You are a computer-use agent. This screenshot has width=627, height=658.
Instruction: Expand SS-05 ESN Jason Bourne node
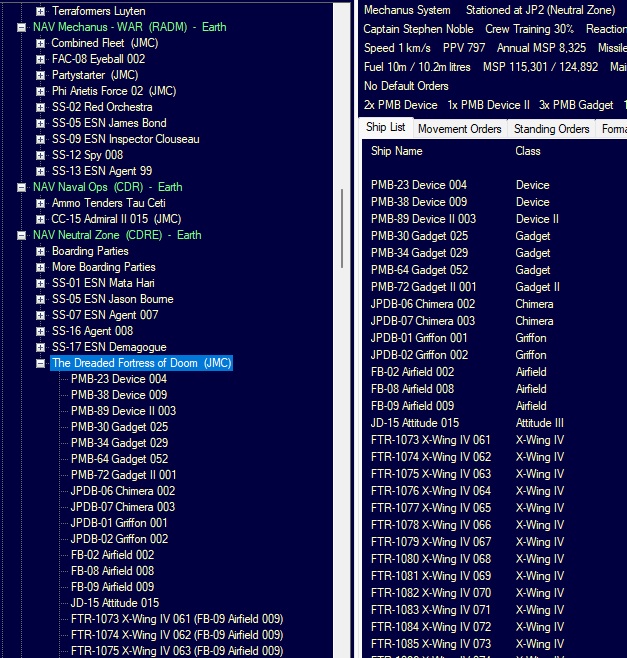tap(40, 299)
